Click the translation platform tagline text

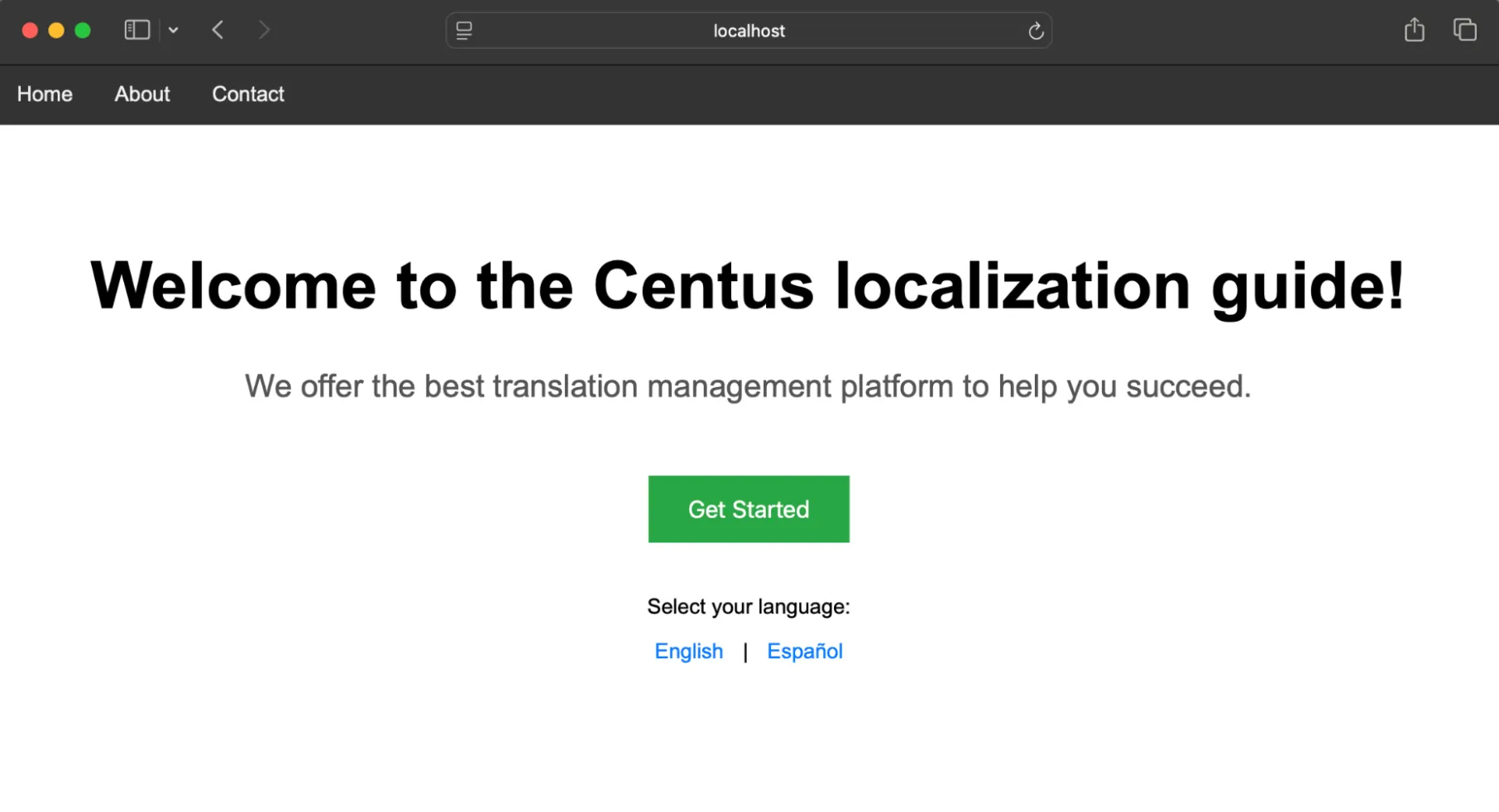click(x=748, y=385)
